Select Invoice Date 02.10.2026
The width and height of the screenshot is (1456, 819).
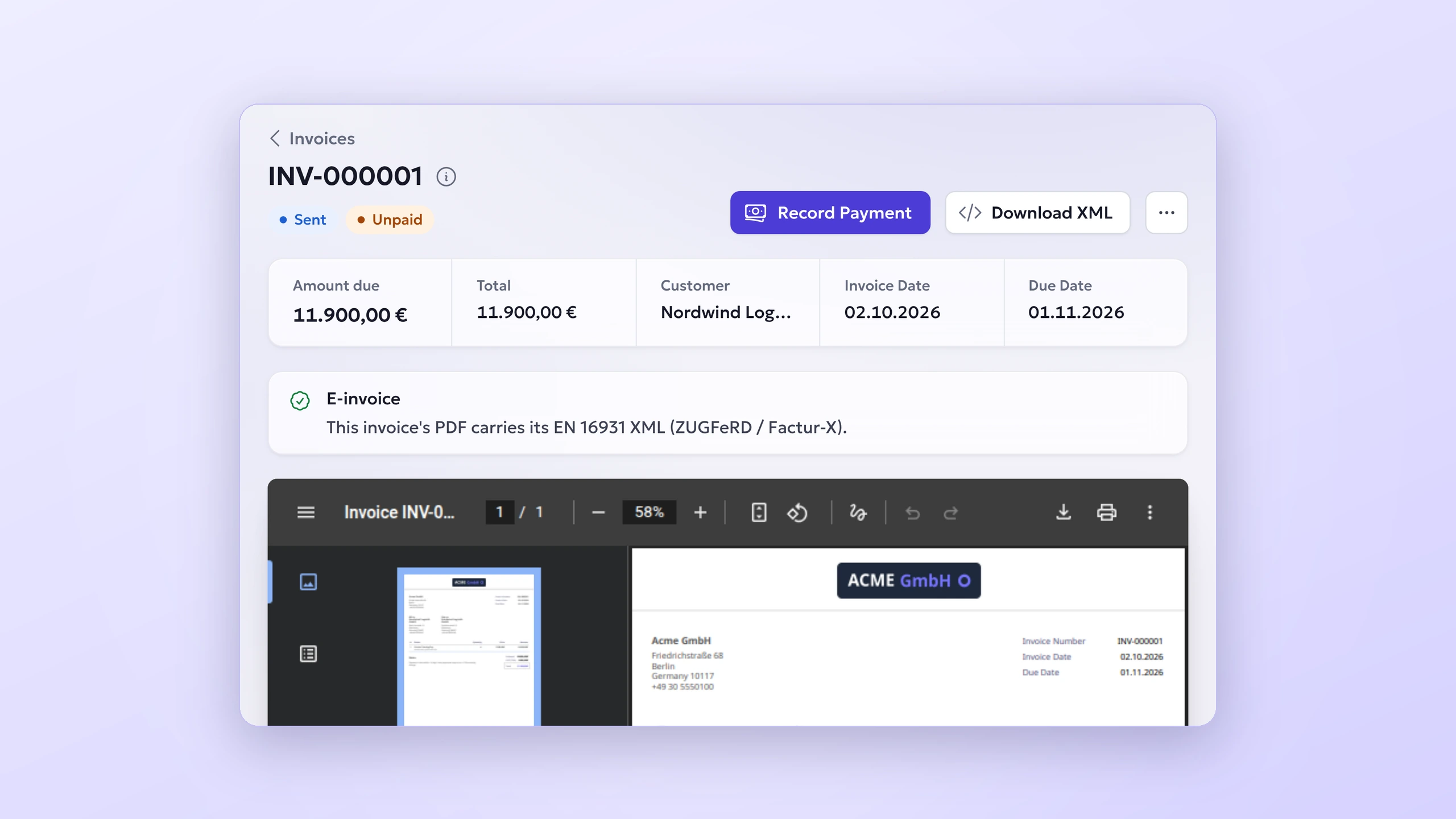[x=892, y=312]
